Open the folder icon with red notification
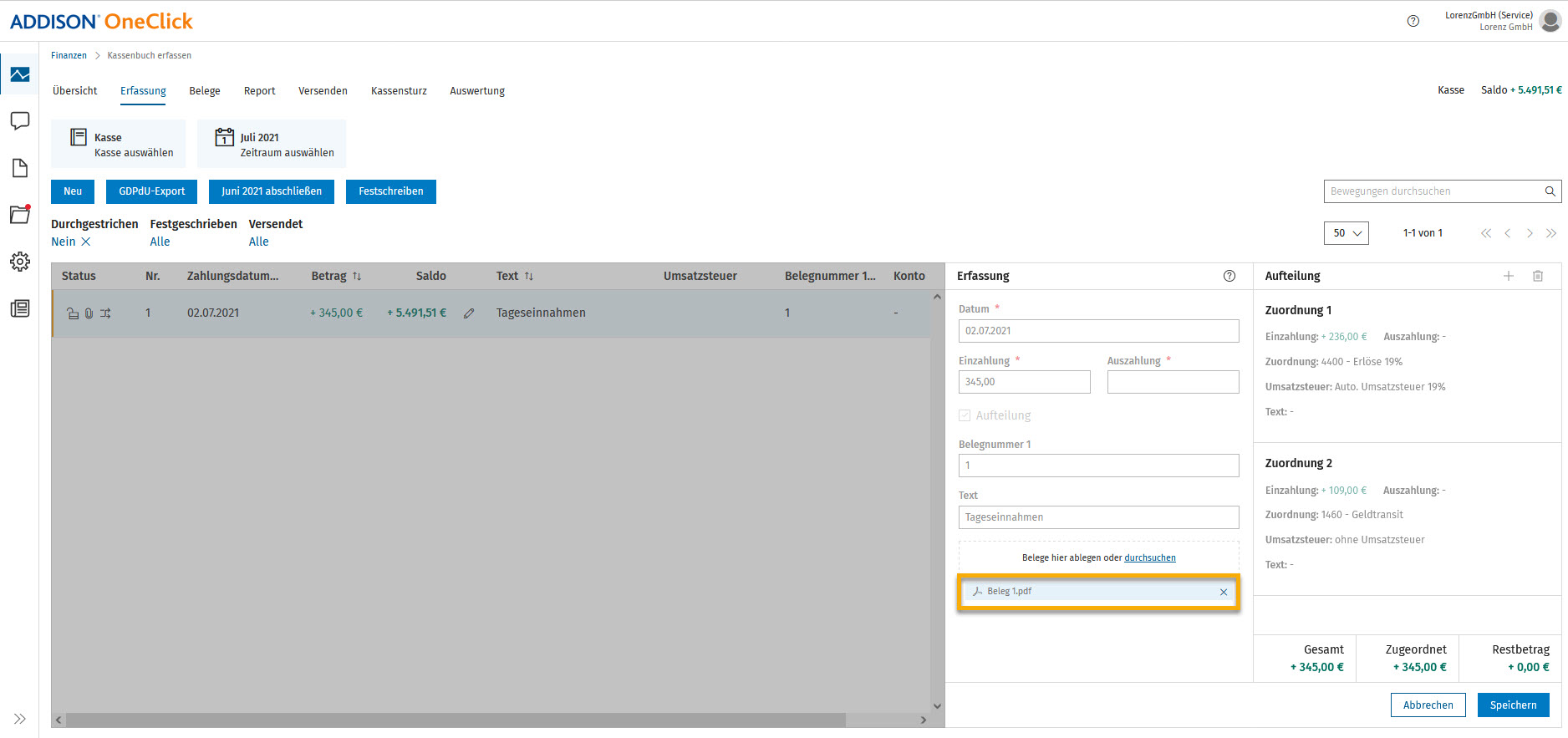 (20, 214)
